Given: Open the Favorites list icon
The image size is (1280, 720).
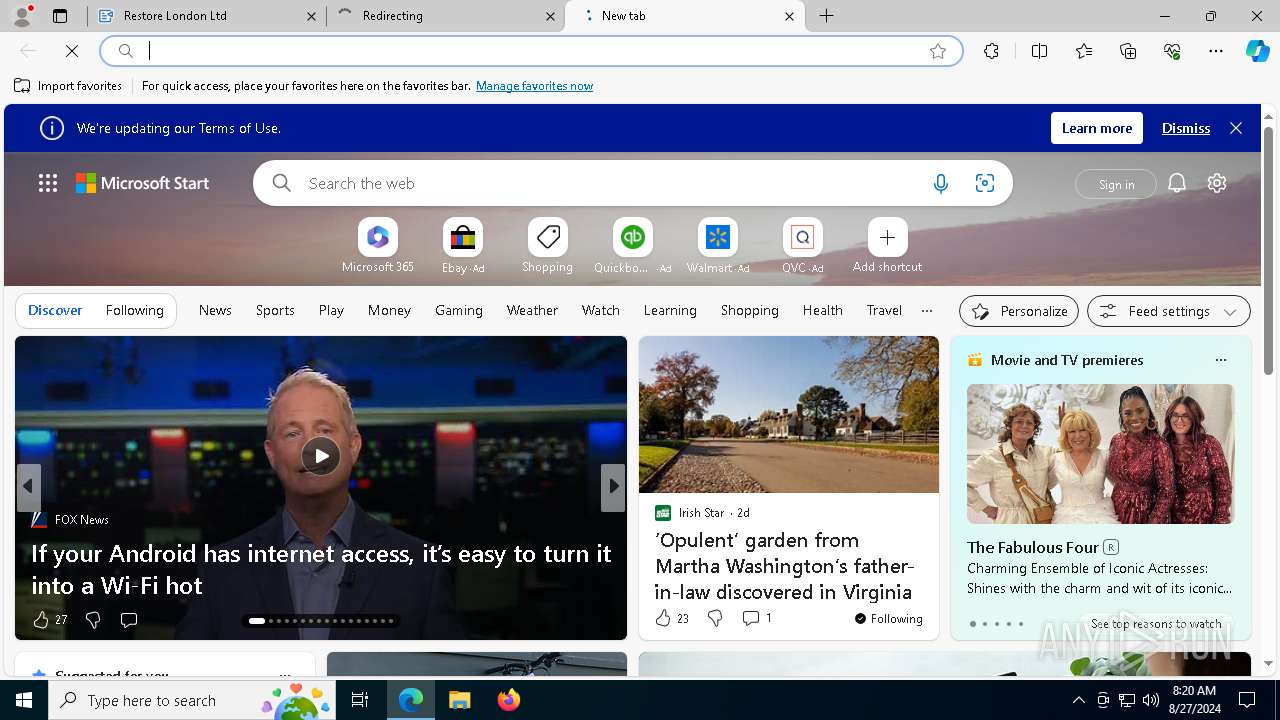Looking at the screenshot, I should (x=1084, y=51).
